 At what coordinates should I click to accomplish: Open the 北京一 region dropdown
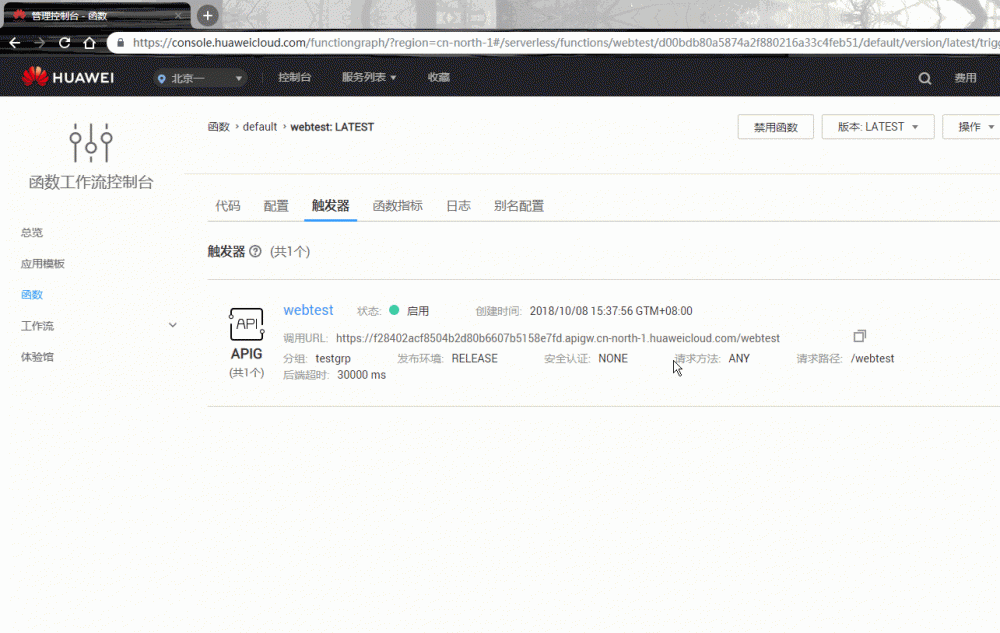click(198, 77)
